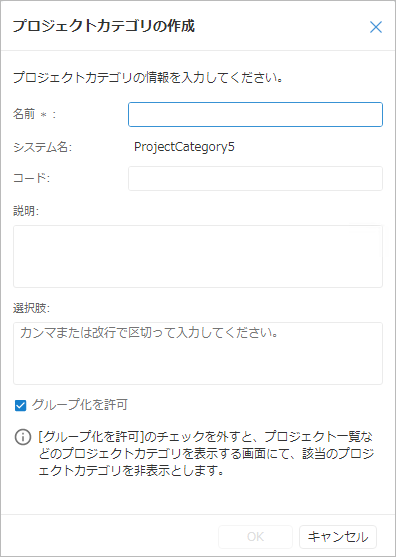Click the explanatory note about グループ化を許可

pyautogui.click(x=206, y=454)
